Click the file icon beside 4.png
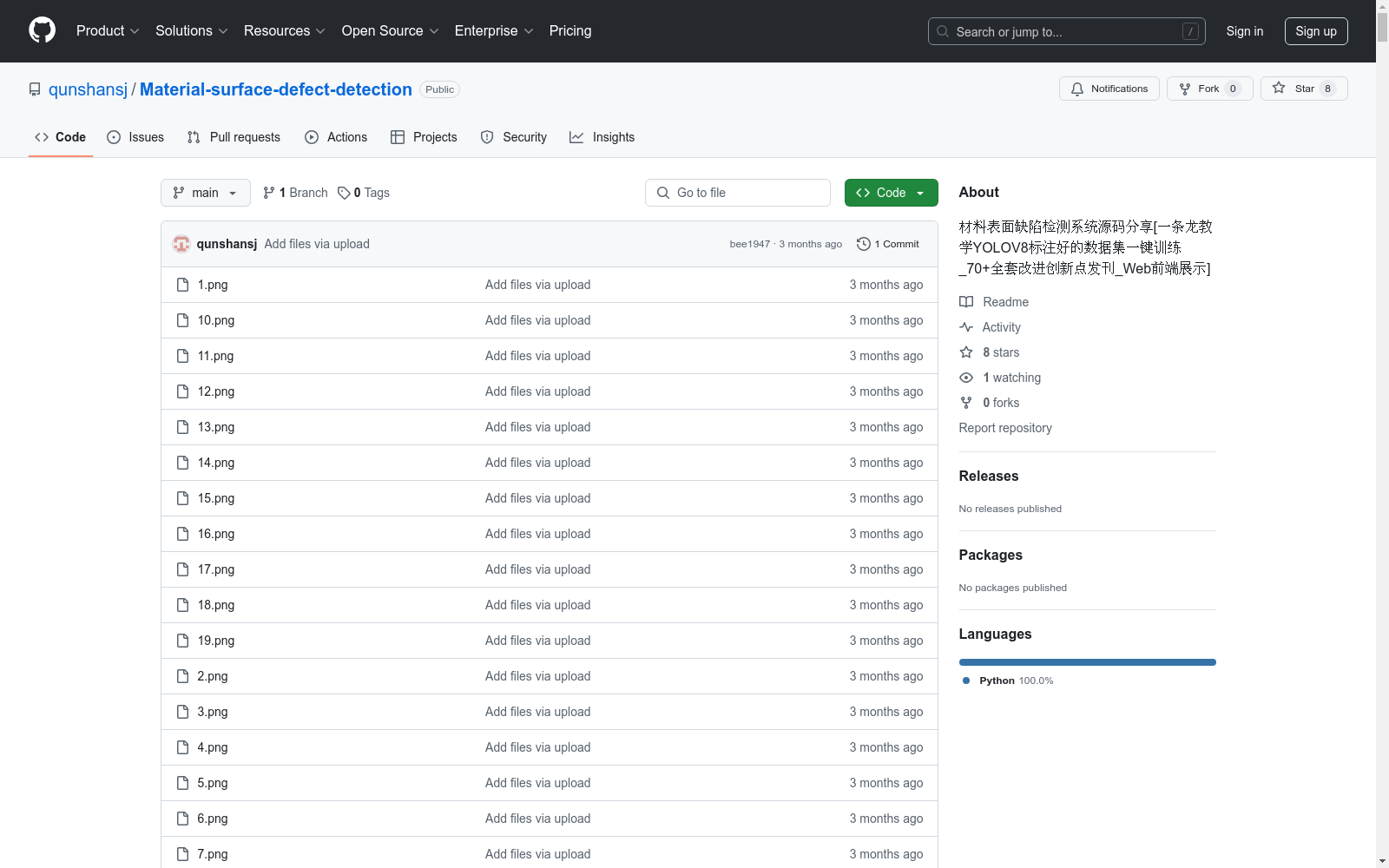Screen dimensions: 1389x868 pos(182,747)
